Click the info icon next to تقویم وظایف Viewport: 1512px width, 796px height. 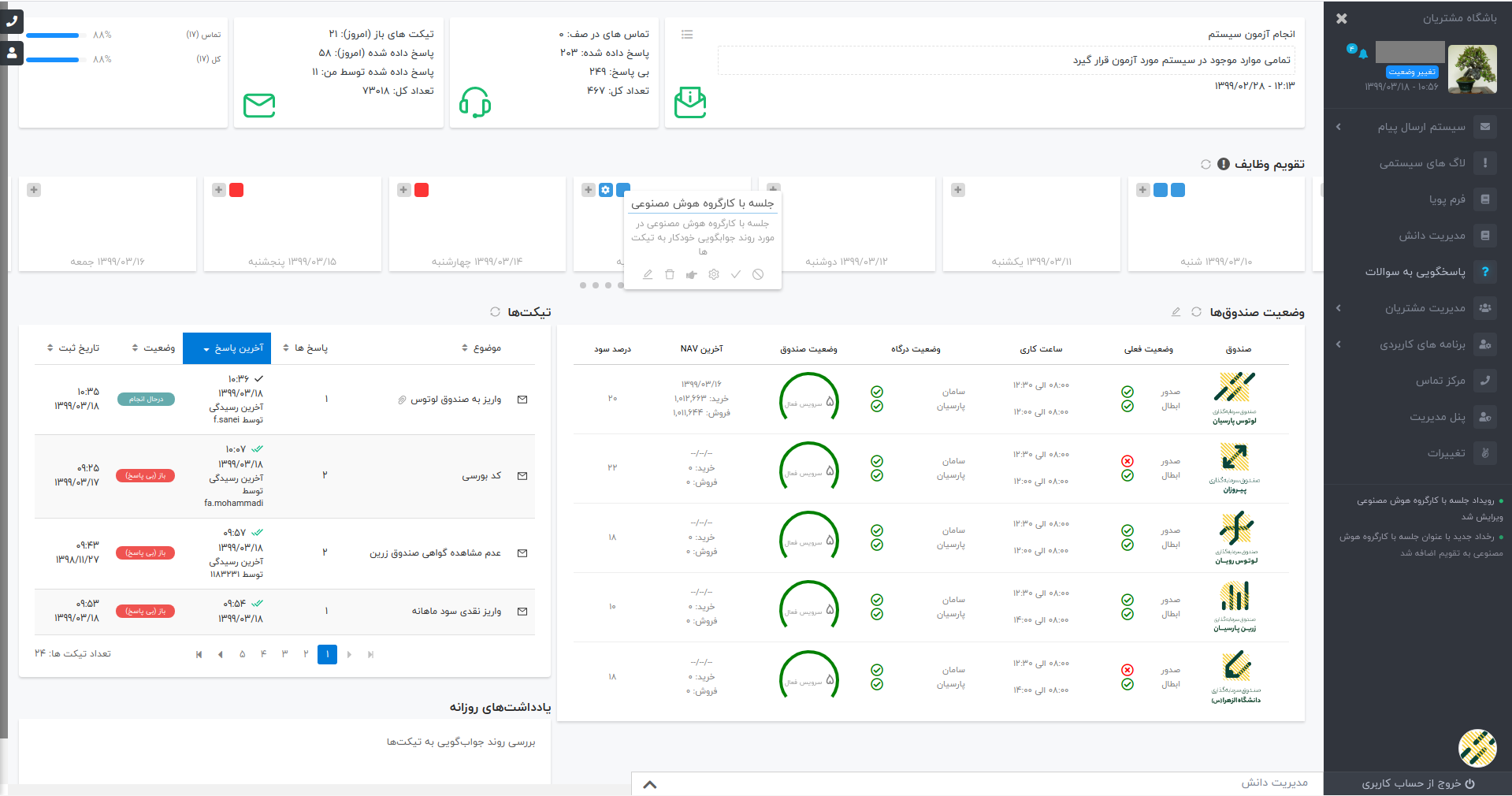point(1224,164)
